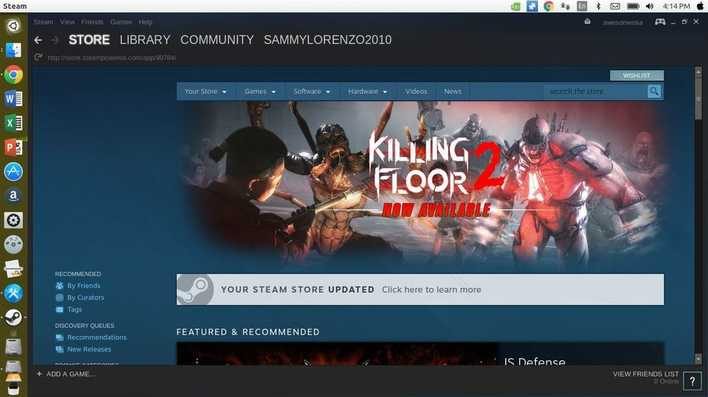Open Big Picture mode controller icon
The width and height of the screenshot is (708, 397).
tap(660, 22)
